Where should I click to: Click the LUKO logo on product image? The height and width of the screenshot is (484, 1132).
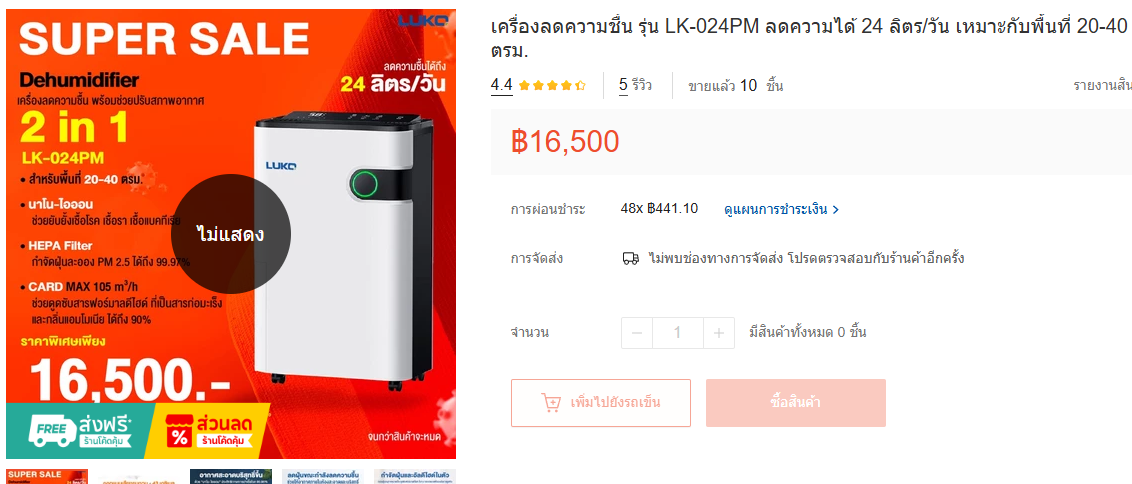click(x=422, y=22)
